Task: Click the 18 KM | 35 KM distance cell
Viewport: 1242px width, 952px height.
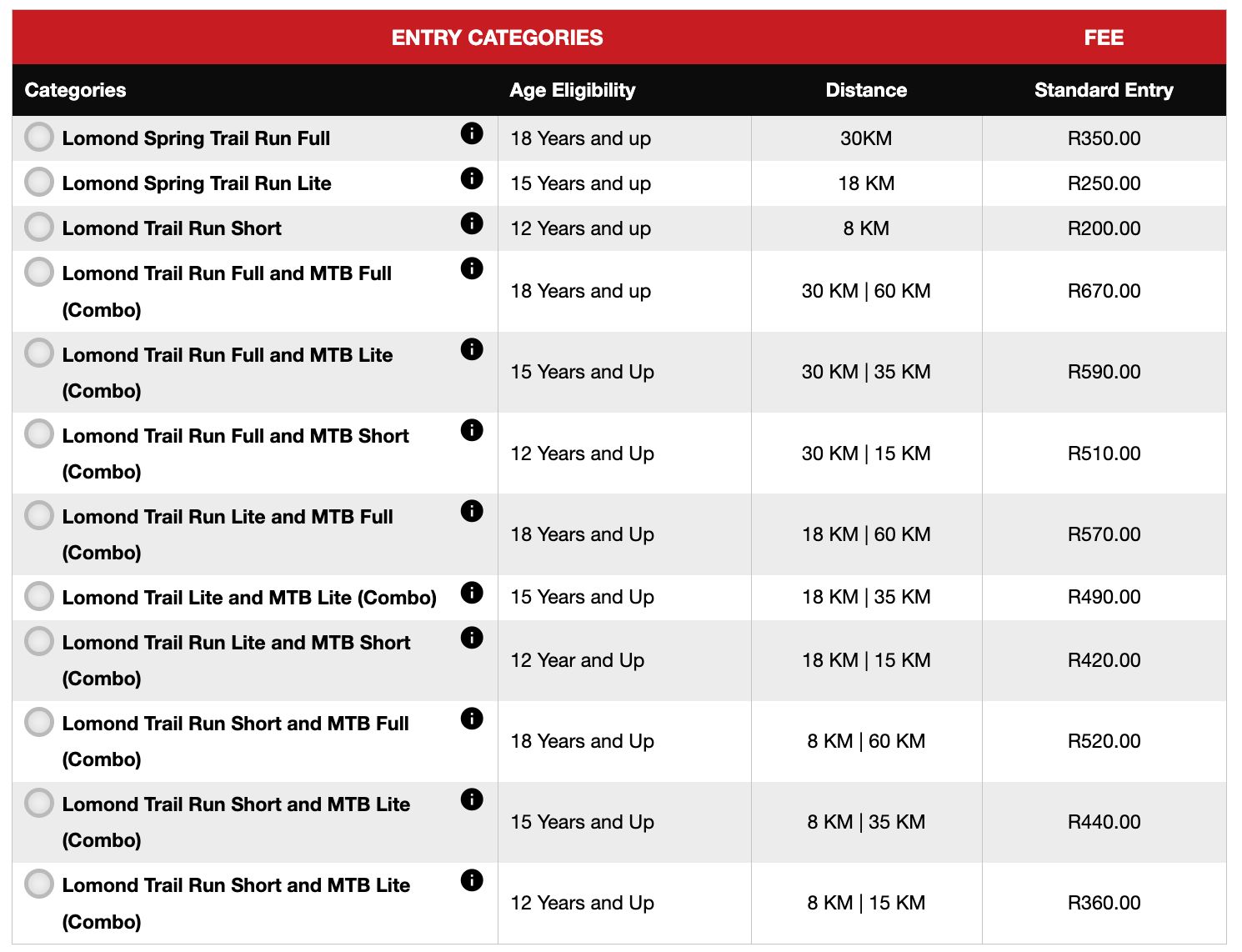Action: [x=866, y=597]
